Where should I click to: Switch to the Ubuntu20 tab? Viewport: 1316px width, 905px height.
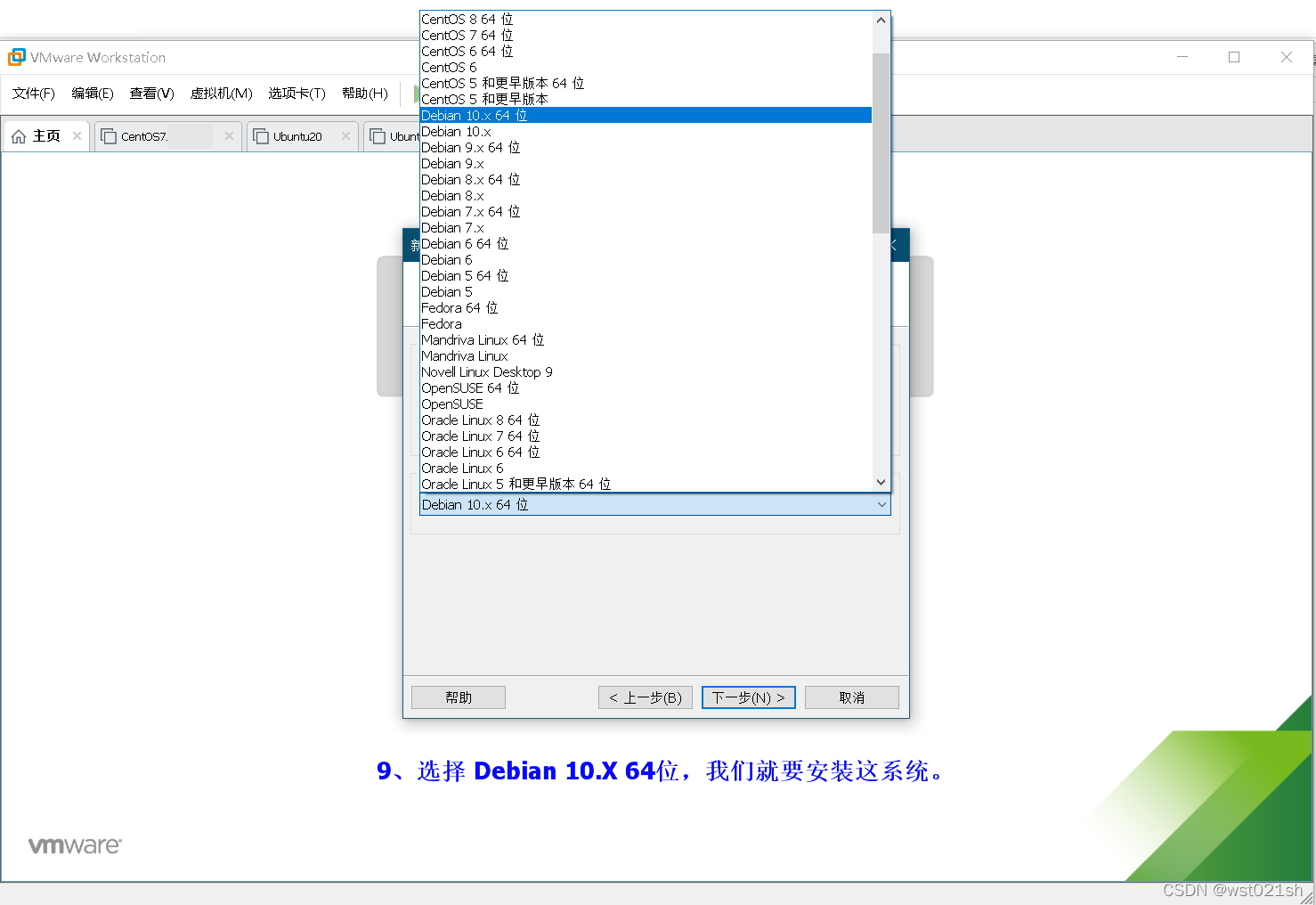pyautogui.click(x=302, y=136)
